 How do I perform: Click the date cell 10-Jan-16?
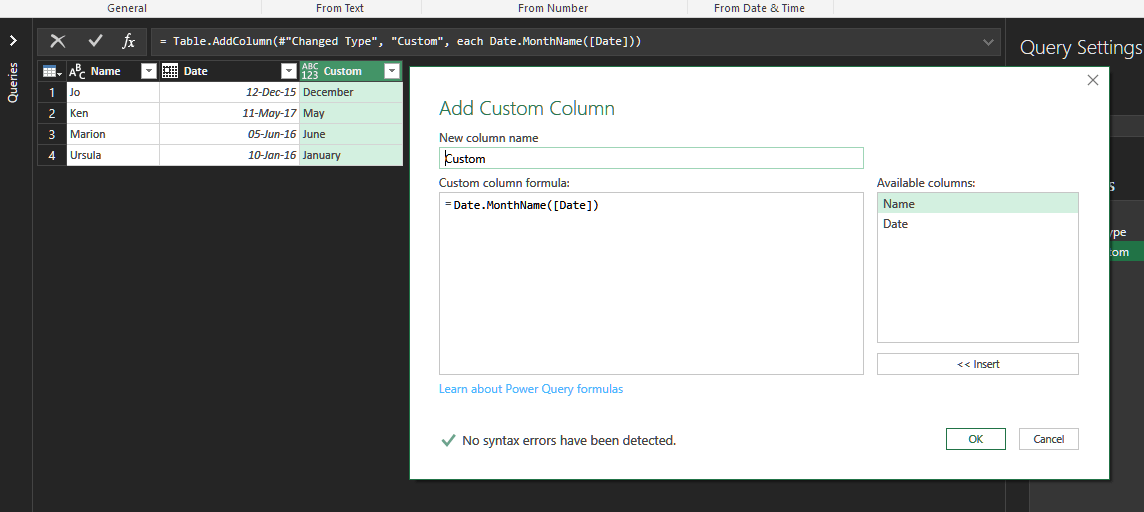pyautogui.click(x=229, y=155)
